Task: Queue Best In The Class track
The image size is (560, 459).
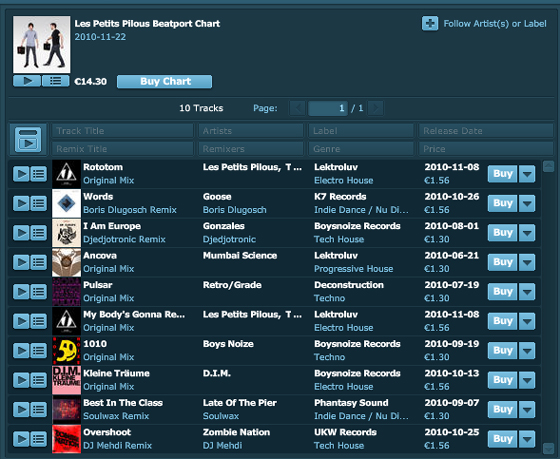Action: 39,410
